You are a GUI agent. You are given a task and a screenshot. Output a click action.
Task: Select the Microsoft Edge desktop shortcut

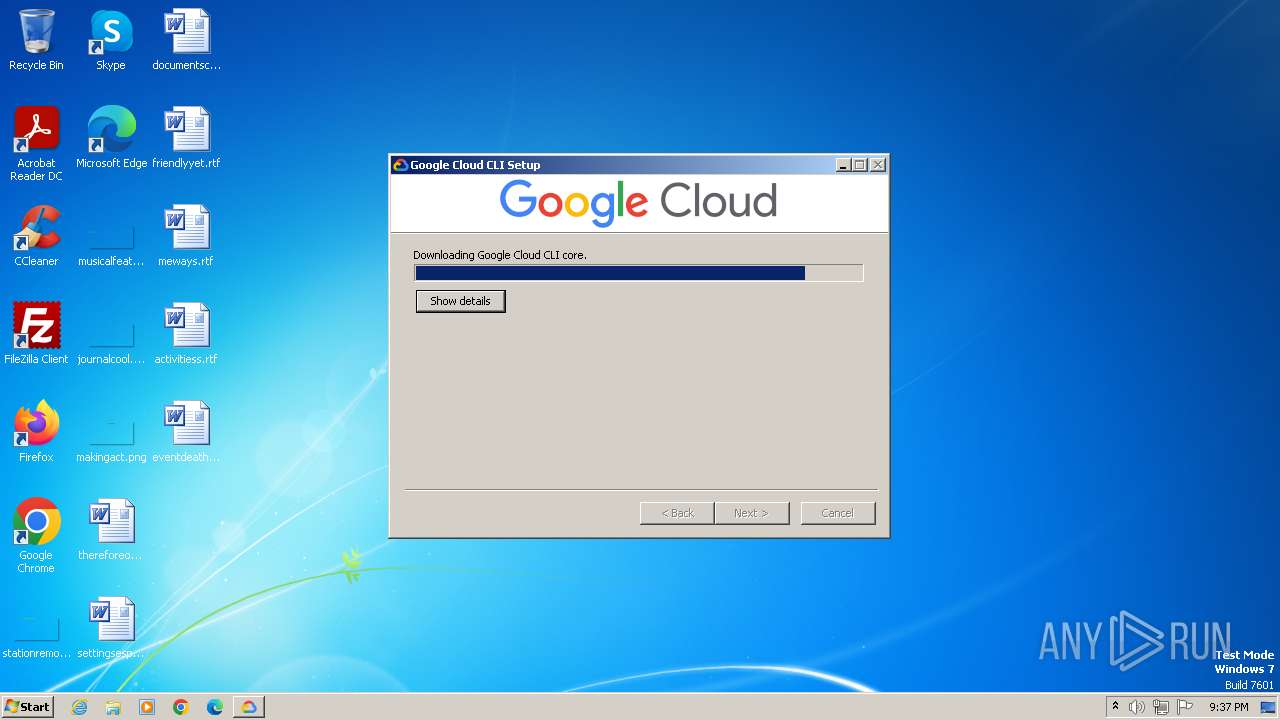pyautogui.click(x=111, y=138)
